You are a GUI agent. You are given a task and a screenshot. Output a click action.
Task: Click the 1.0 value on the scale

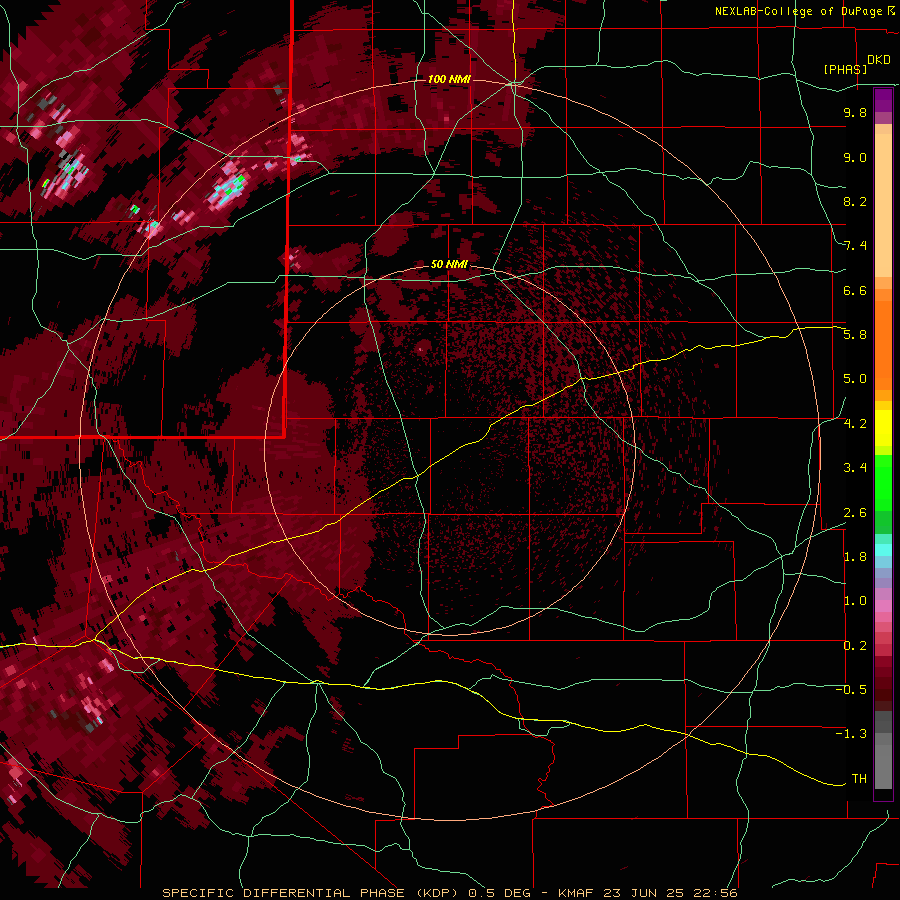click(855, 601)
